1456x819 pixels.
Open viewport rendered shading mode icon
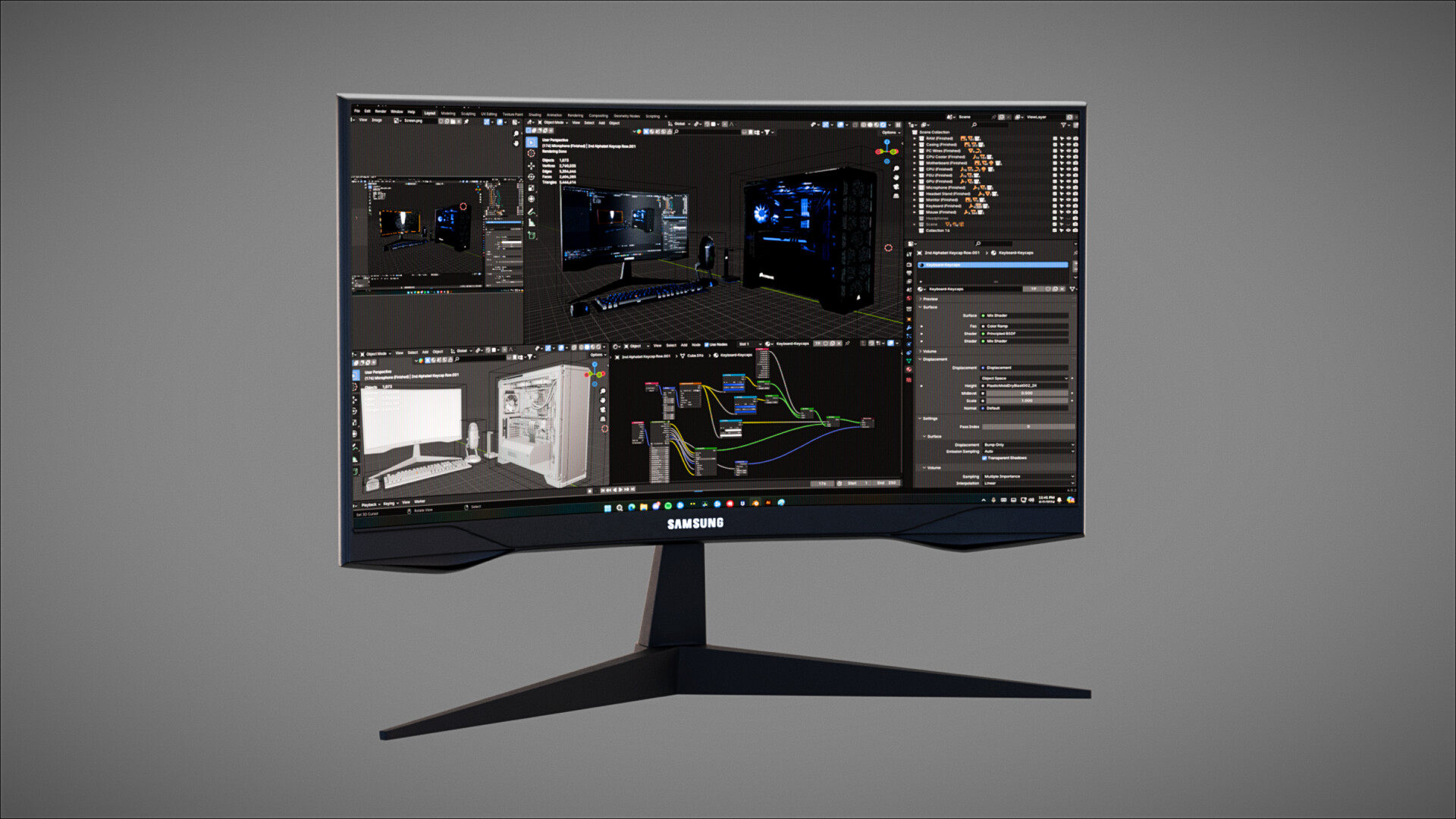pyautogui.click(x=884, y=124)
